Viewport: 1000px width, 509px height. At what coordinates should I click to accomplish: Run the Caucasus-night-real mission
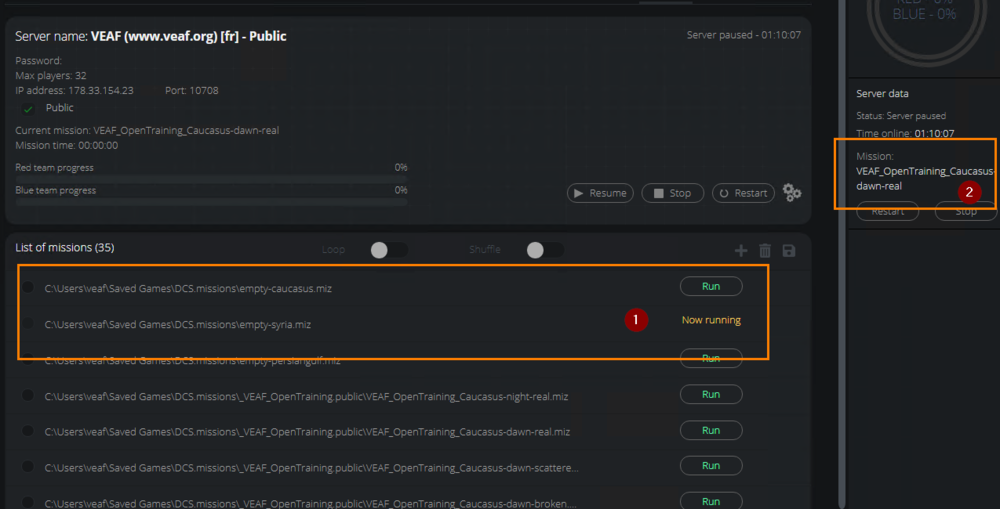coord(711,395)
